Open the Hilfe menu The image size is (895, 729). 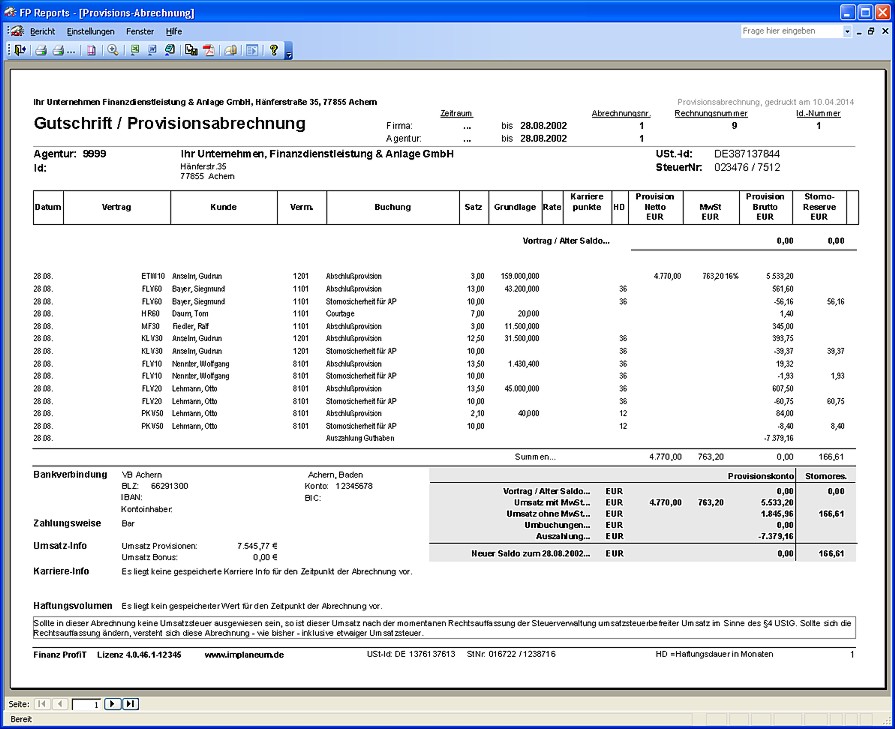174,31
